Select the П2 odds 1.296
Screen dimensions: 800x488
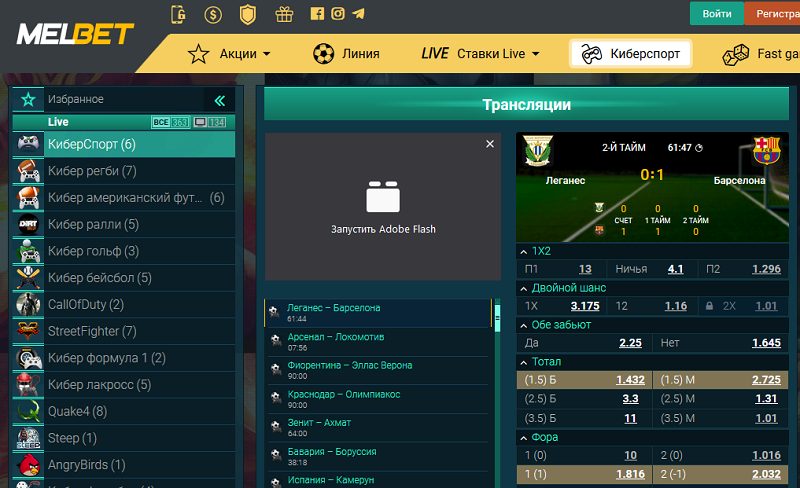766,269
